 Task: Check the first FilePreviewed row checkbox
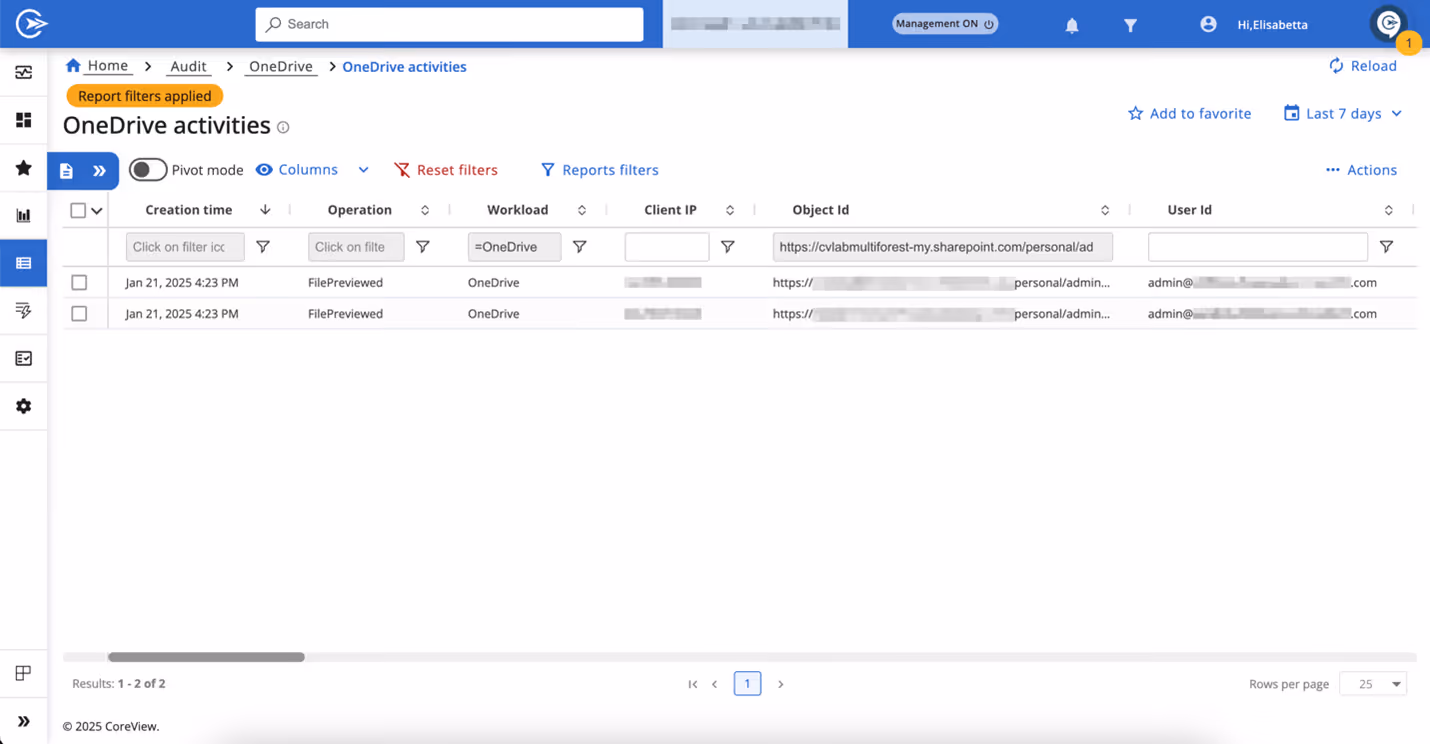(80, 282)
